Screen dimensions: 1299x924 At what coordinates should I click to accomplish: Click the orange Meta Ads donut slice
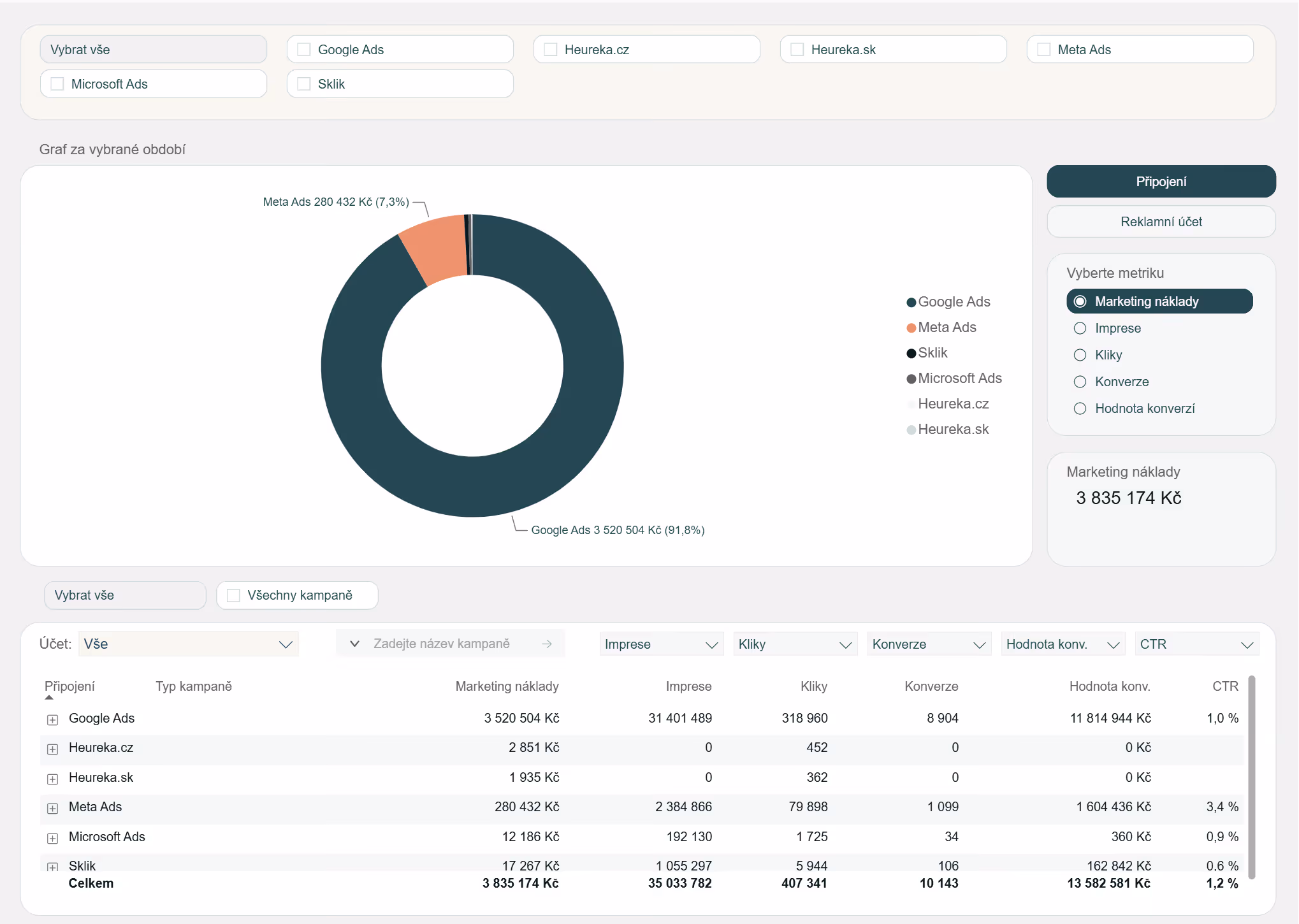click(436, 250)
